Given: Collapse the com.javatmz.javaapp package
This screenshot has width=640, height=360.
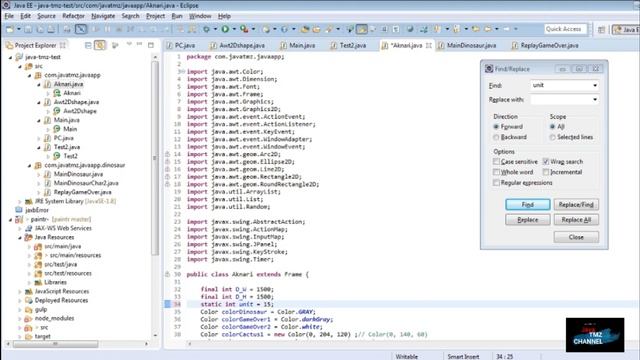Looking at the screenshot, I should (x=29, y=75).
